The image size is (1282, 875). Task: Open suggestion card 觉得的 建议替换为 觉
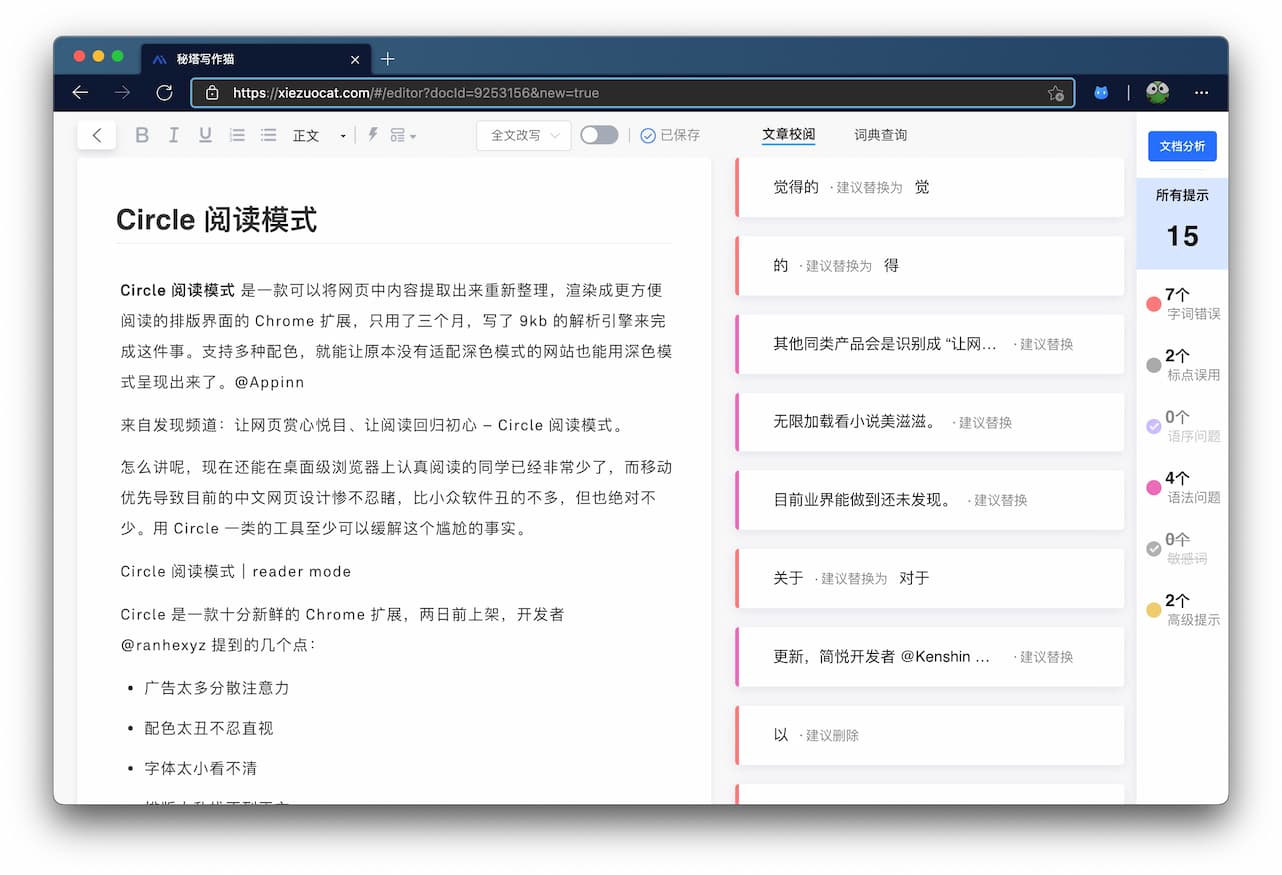[x=929, y=187]
